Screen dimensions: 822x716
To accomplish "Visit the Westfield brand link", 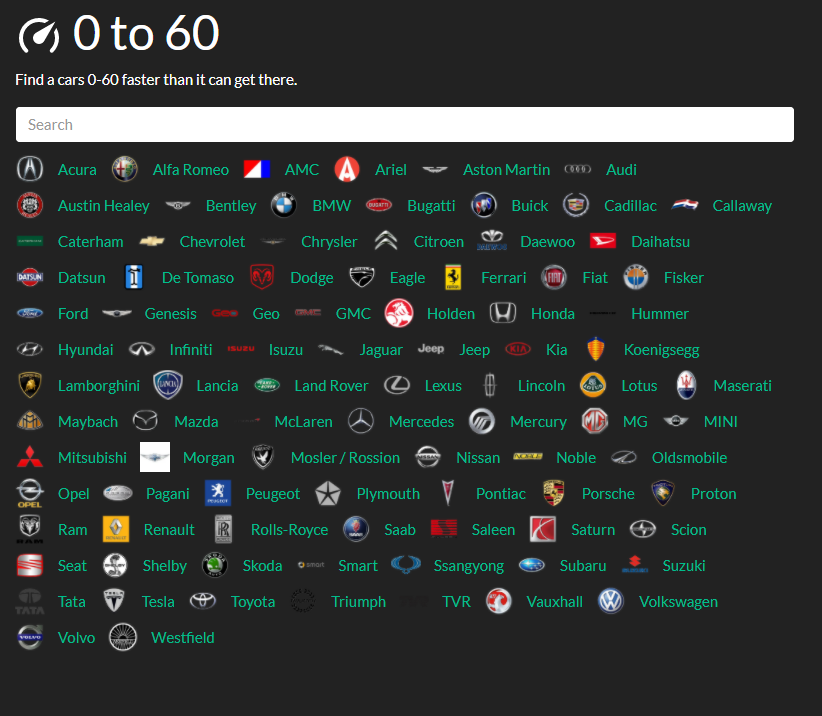I will (x=183, y=637).
